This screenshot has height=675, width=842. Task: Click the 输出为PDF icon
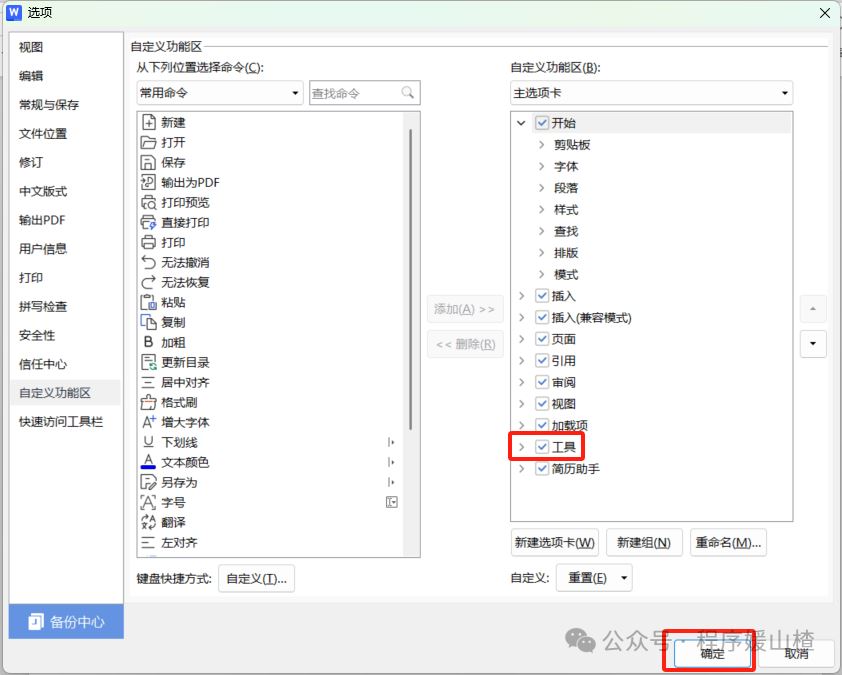148,182
